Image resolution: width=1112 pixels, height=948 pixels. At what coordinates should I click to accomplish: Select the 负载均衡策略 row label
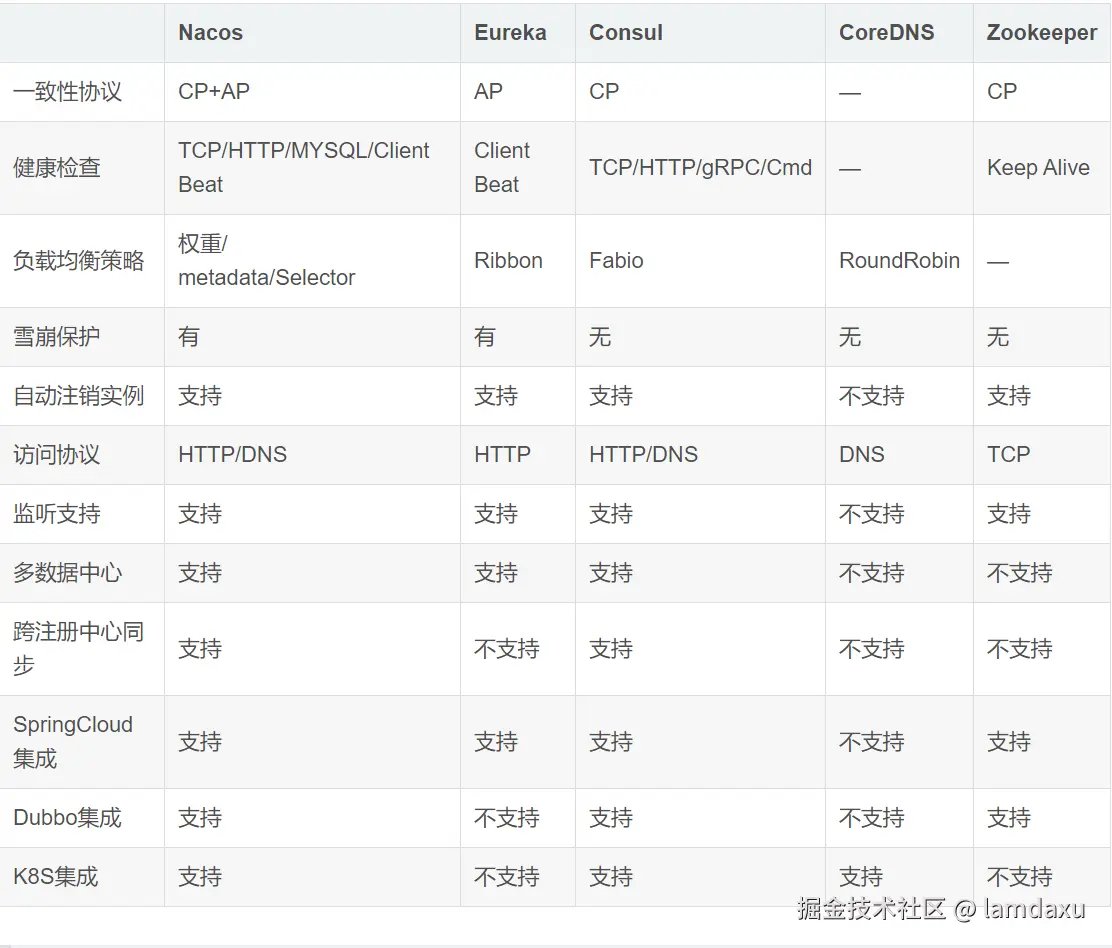[78, 261]
